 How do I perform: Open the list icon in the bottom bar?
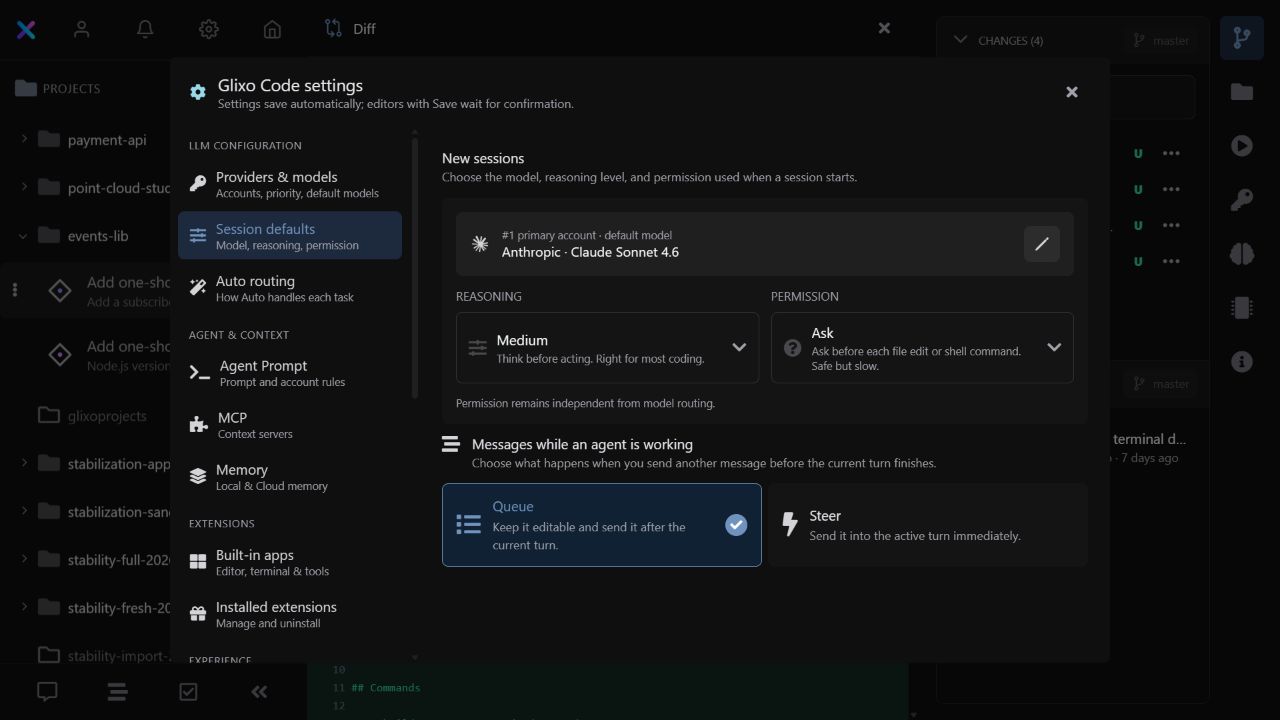point(117,691)
